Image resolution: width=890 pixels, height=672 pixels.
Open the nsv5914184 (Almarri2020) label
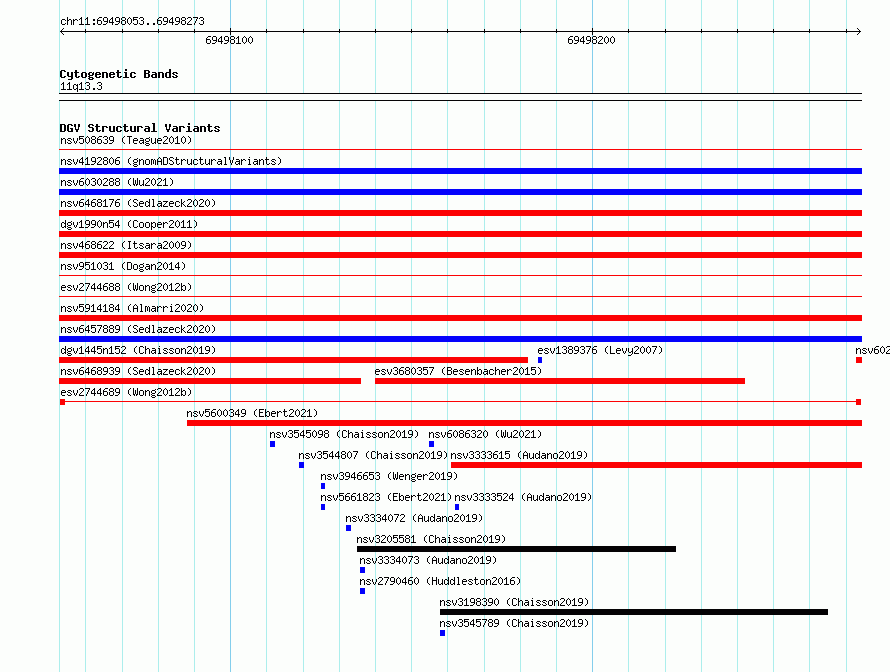coord(132,308)
